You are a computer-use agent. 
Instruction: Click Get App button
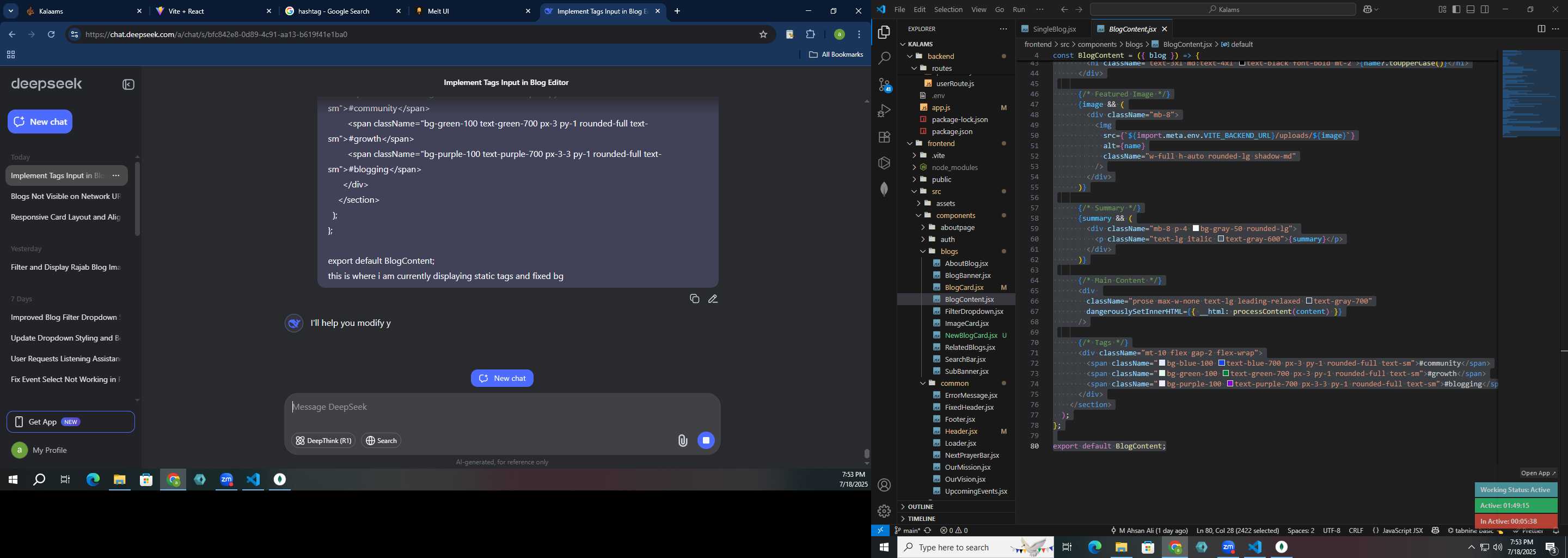point(71,422)
